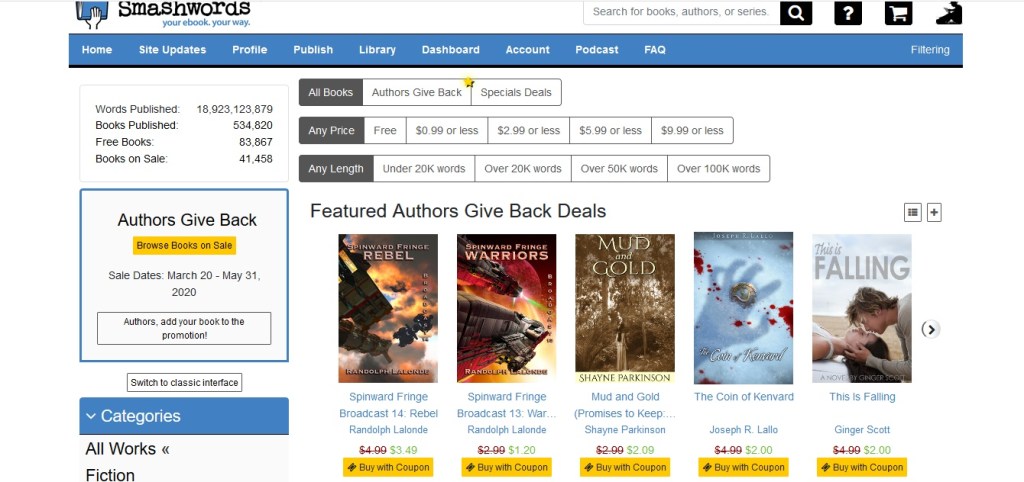Open the Filtering options
Screen dimensions: 1024x482
point(930,50)
